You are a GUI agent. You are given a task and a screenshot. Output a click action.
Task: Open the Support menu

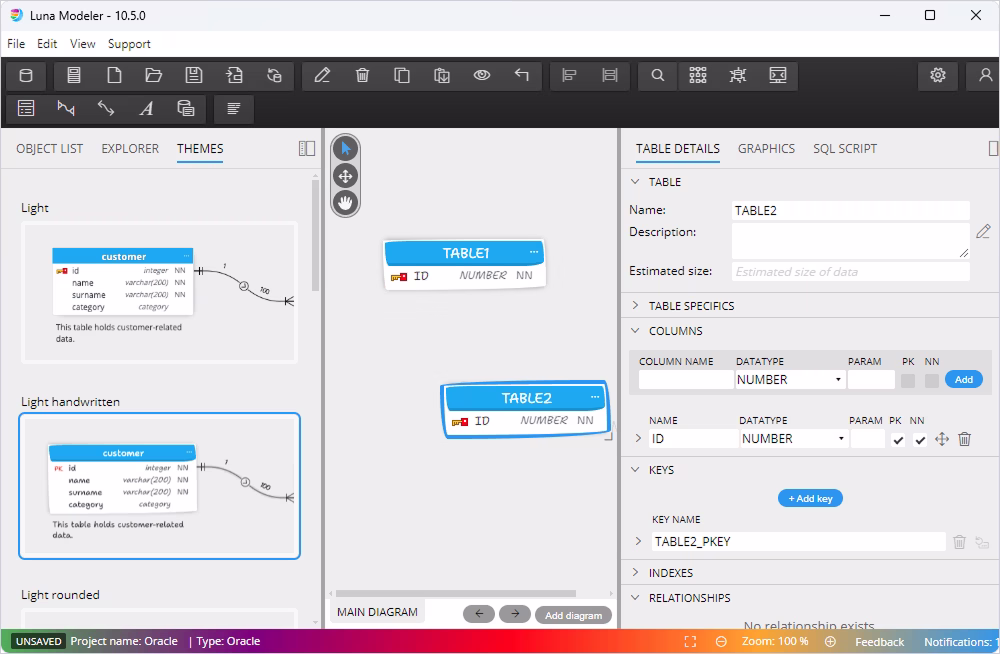click(x=129, y=44)
